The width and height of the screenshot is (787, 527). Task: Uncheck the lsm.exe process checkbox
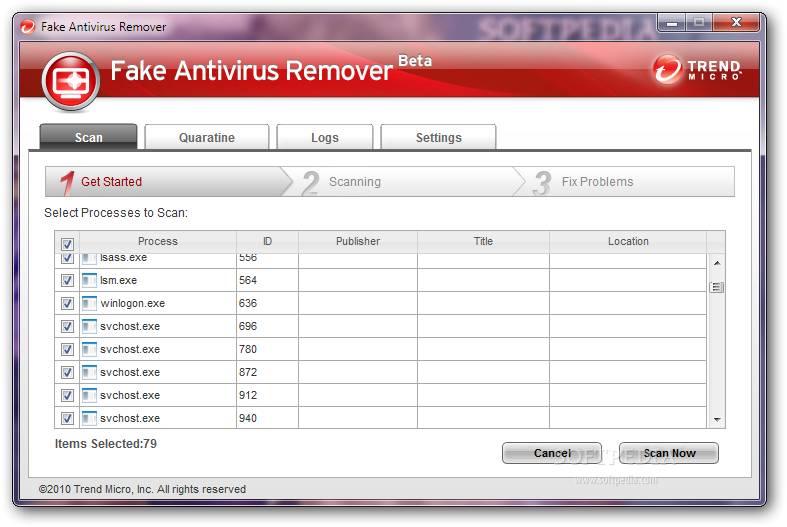[x=67, y=280]
